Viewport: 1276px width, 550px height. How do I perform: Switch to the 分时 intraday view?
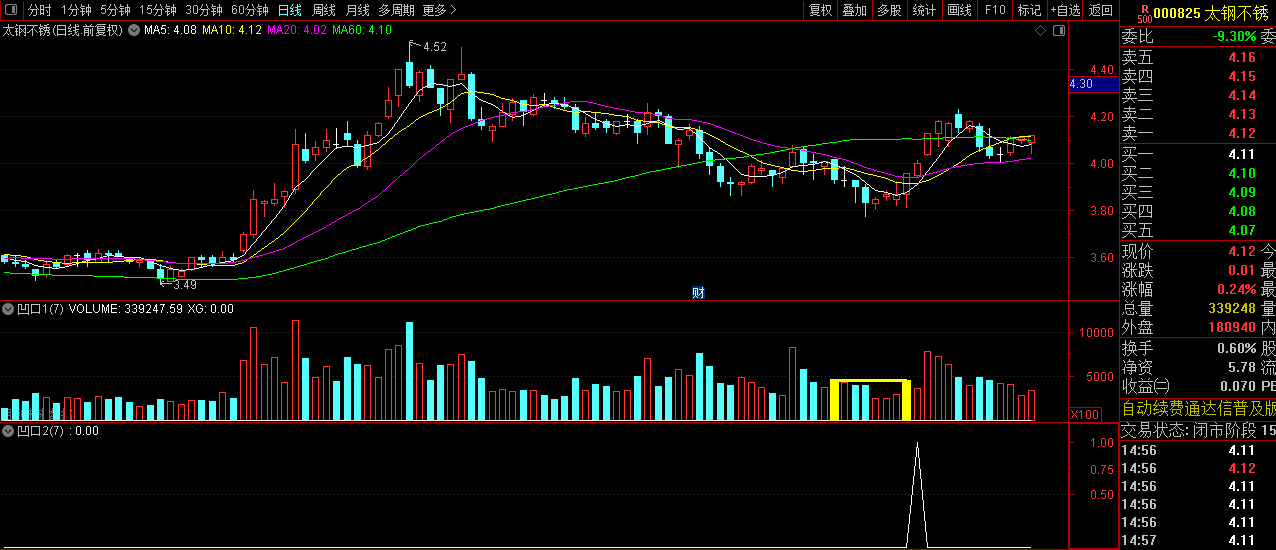point(39,10)
